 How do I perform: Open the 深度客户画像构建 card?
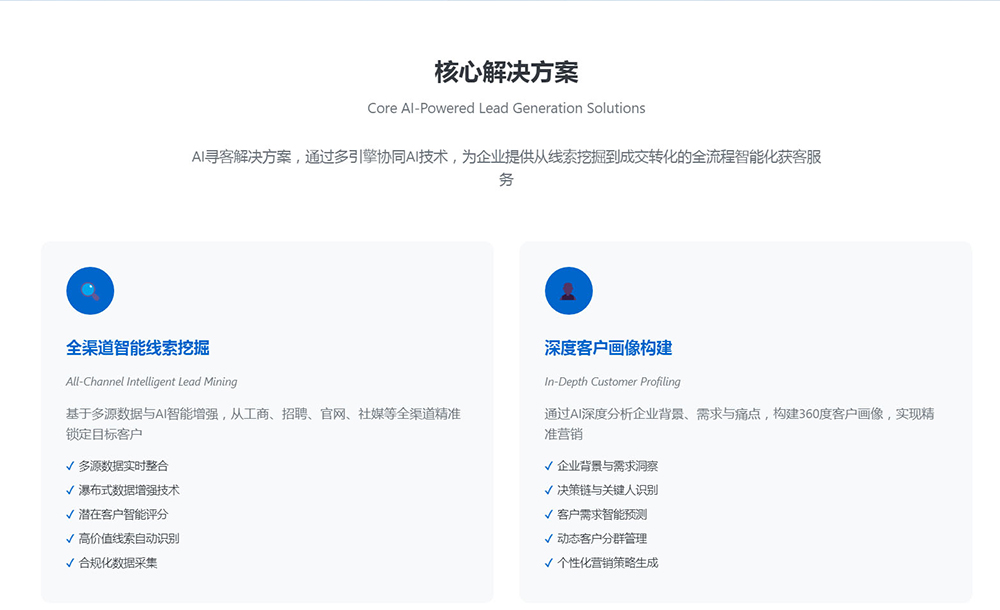[746, 420]
